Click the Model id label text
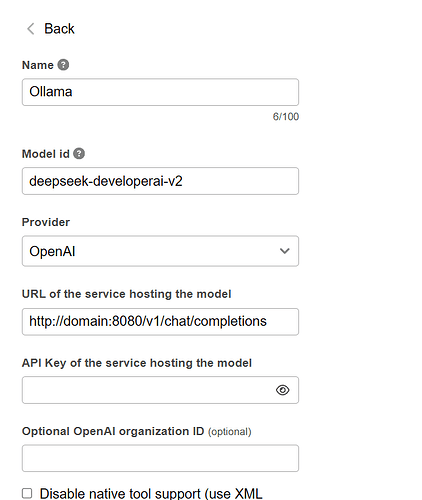The width and height of the screenshot is (422, 500). click(x=46, y=154)
